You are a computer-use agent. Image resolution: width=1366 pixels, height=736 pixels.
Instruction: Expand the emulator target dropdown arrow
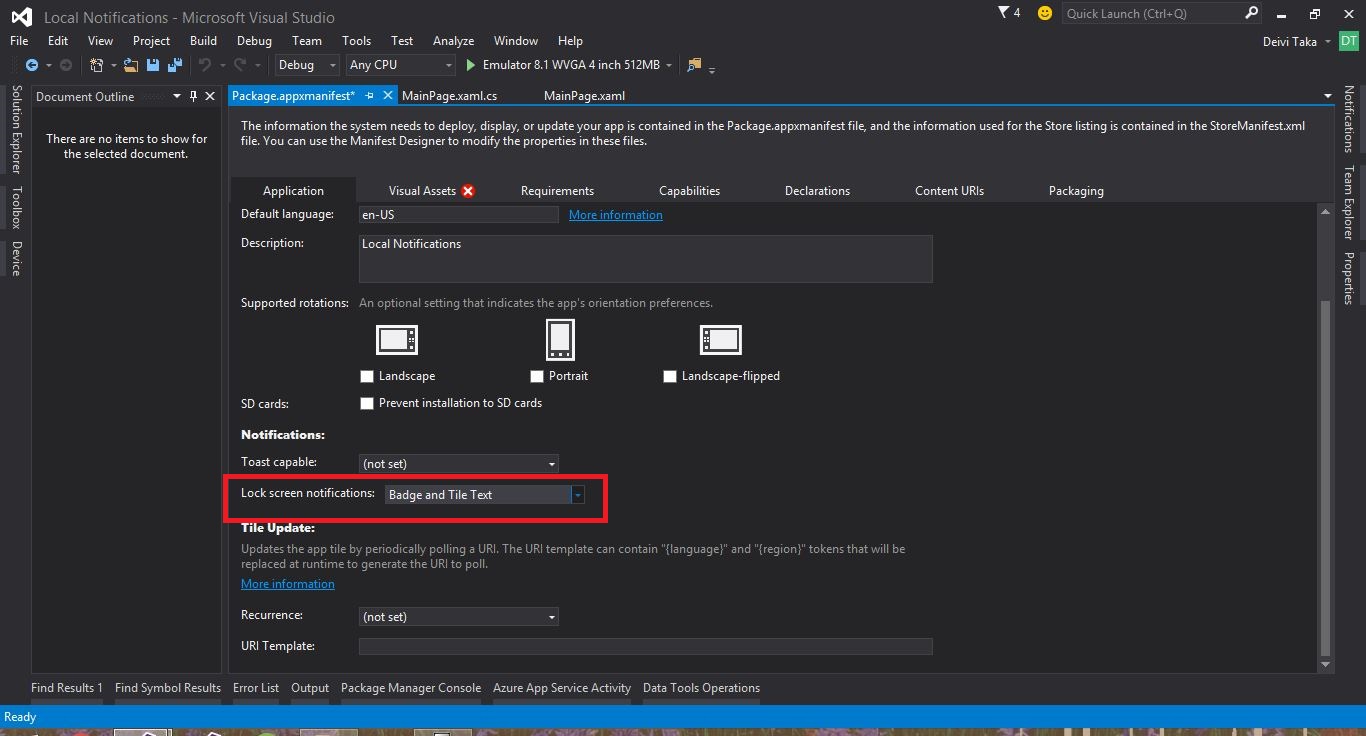coord(669,65)
